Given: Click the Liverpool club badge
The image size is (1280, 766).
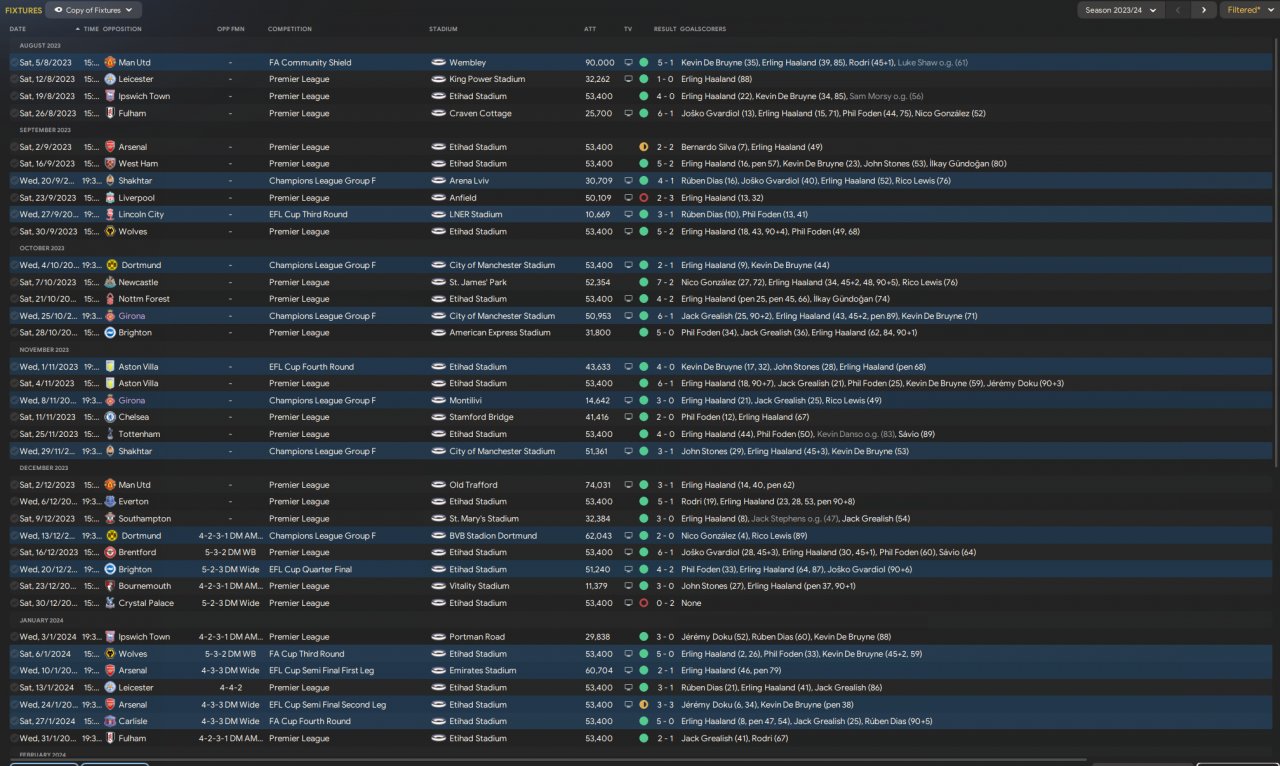Looking at the screenshot, I should (110, 198).
